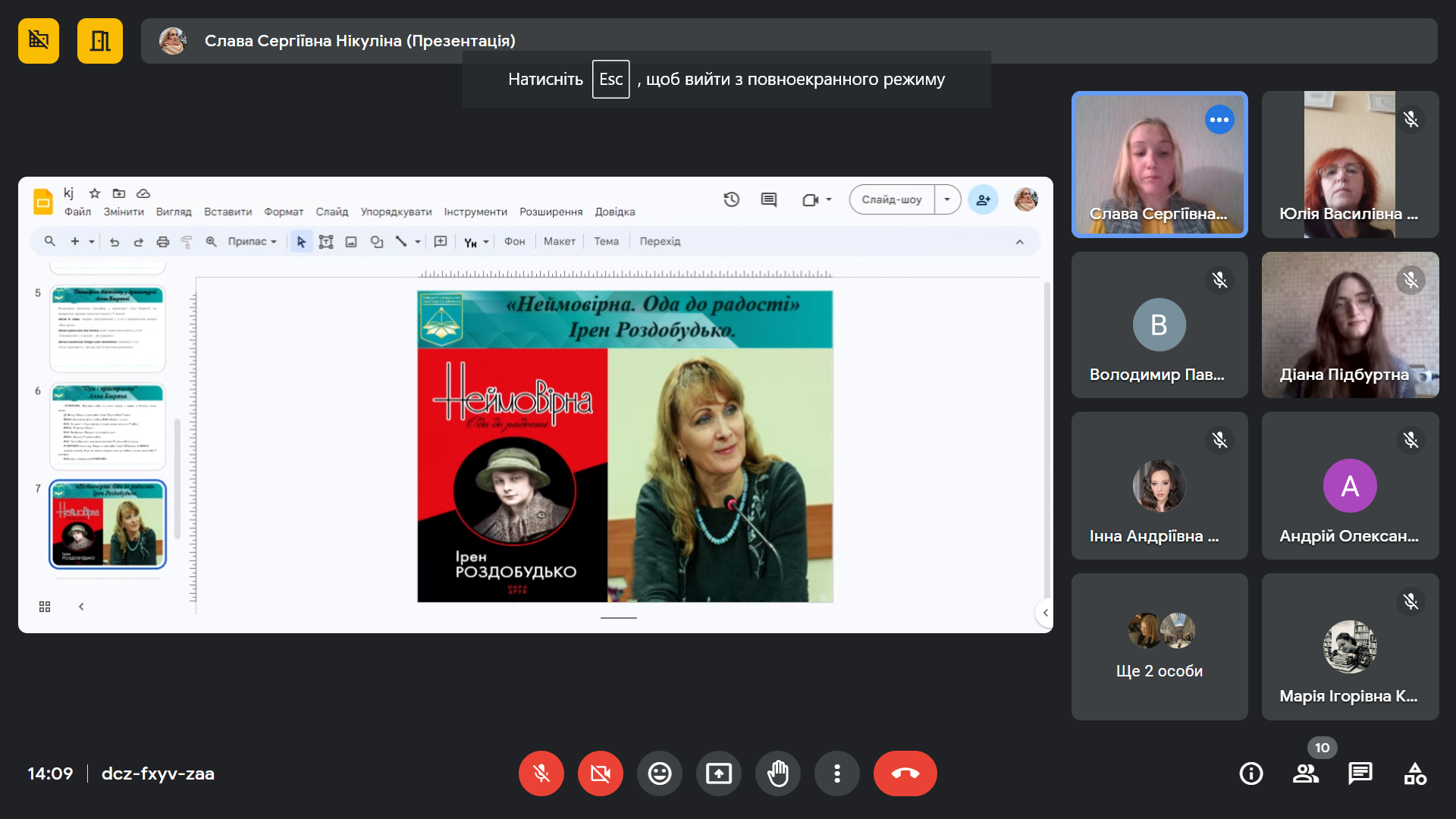Click the slide panel vertical scrollbar
The width and height of the screenshot is (1456, 819).
coord(177,478)
